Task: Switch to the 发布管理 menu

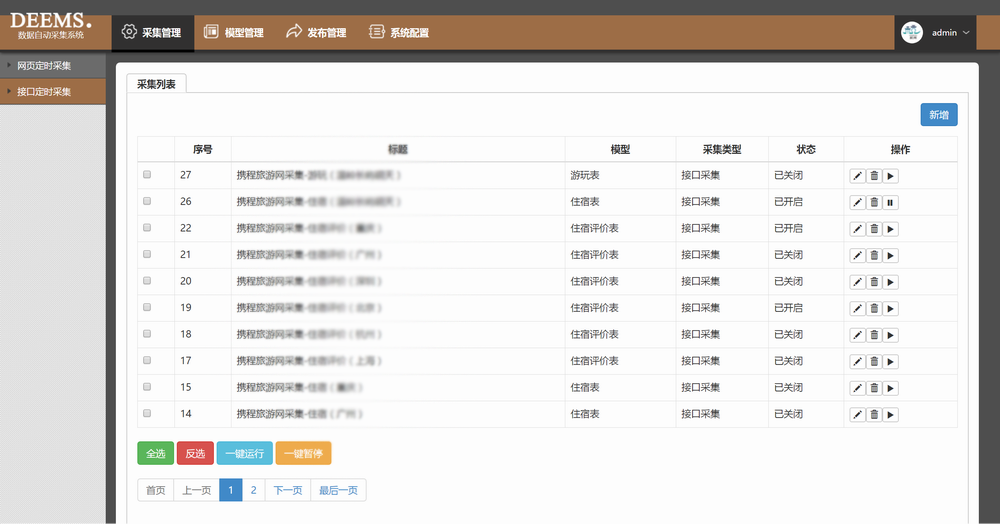Action: tap(316, 32)
